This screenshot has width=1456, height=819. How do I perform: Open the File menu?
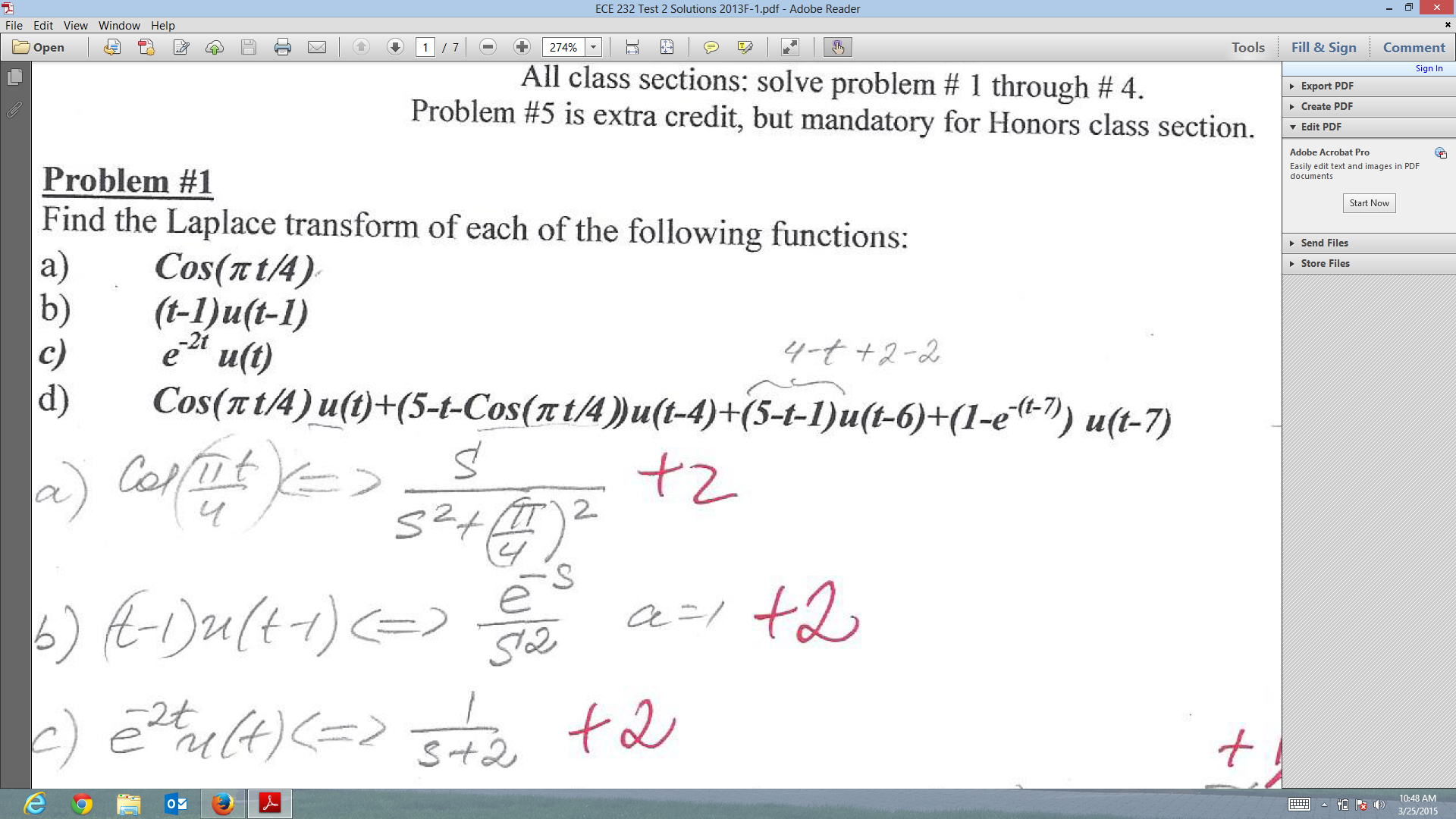point(15,24)
